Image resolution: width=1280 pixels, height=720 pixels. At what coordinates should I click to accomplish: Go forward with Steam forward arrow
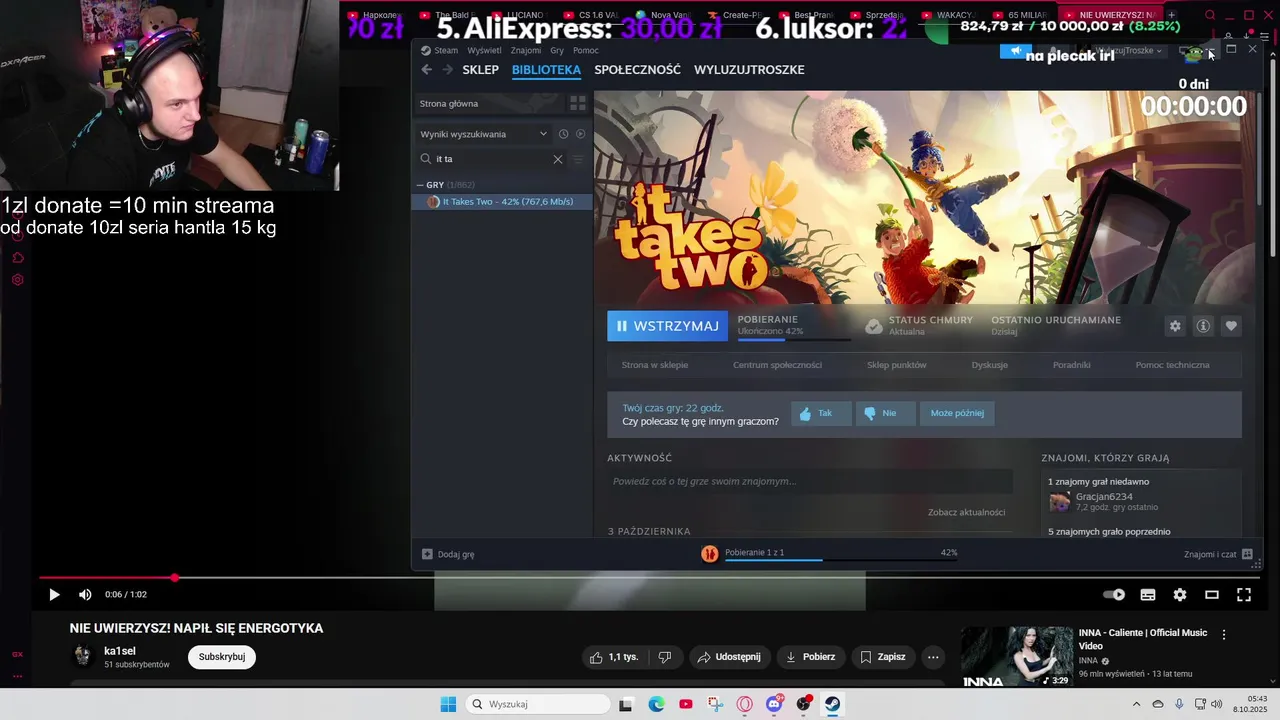447,70
